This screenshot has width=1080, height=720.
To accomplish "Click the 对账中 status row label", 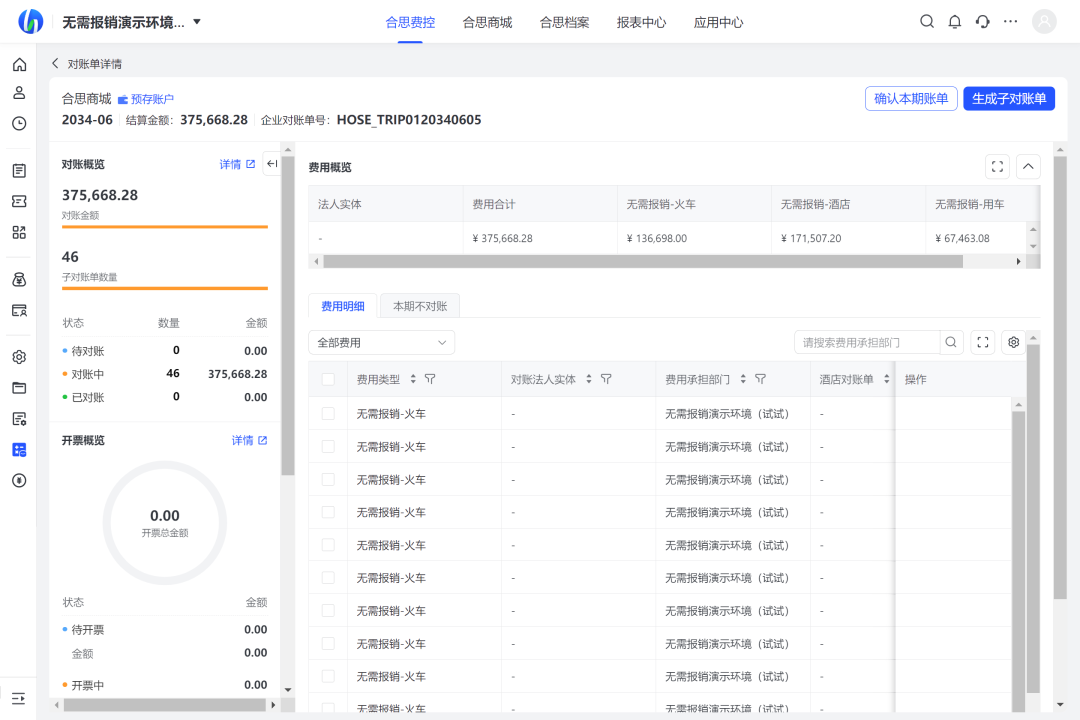I will (87, 374).
